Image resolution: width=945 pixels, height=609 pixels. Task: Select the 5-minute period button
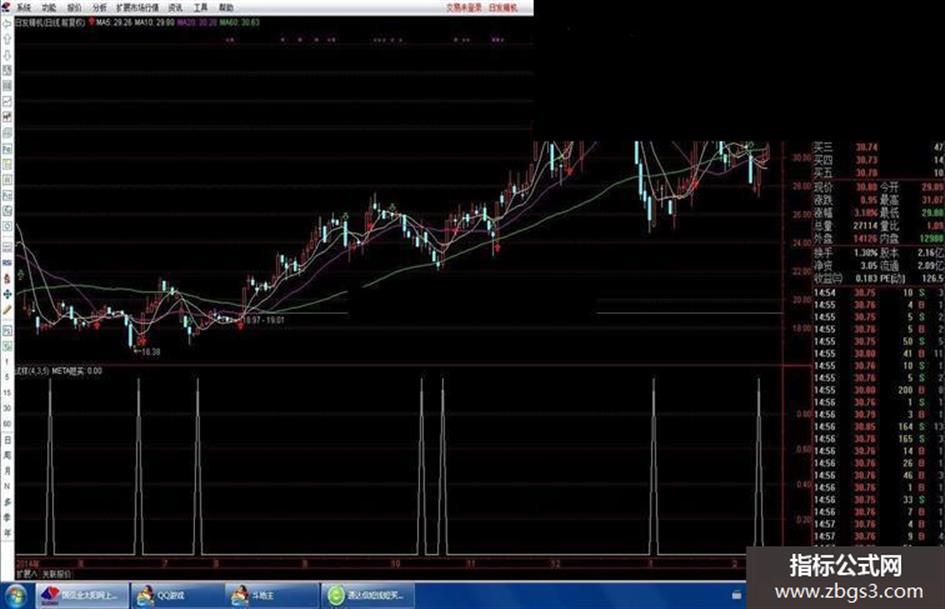coord(7,377)
